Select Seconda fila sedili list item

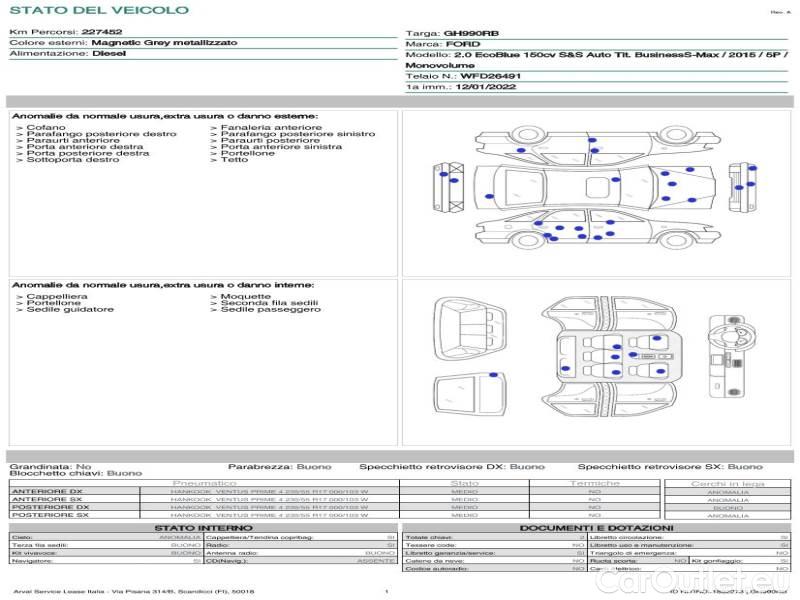[x=269, y=303]
